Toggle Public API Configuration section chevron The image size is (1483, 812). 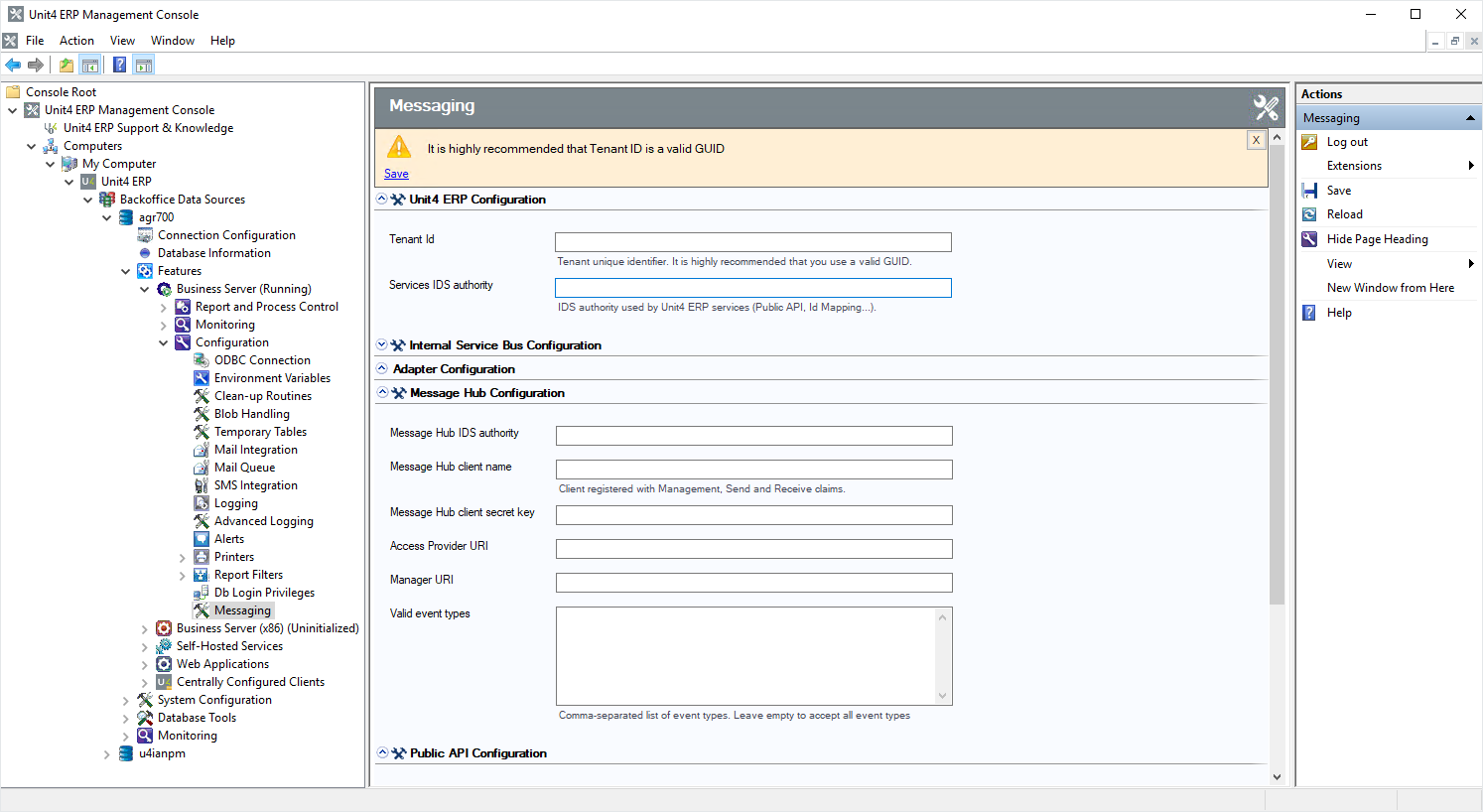coord(382,753)
